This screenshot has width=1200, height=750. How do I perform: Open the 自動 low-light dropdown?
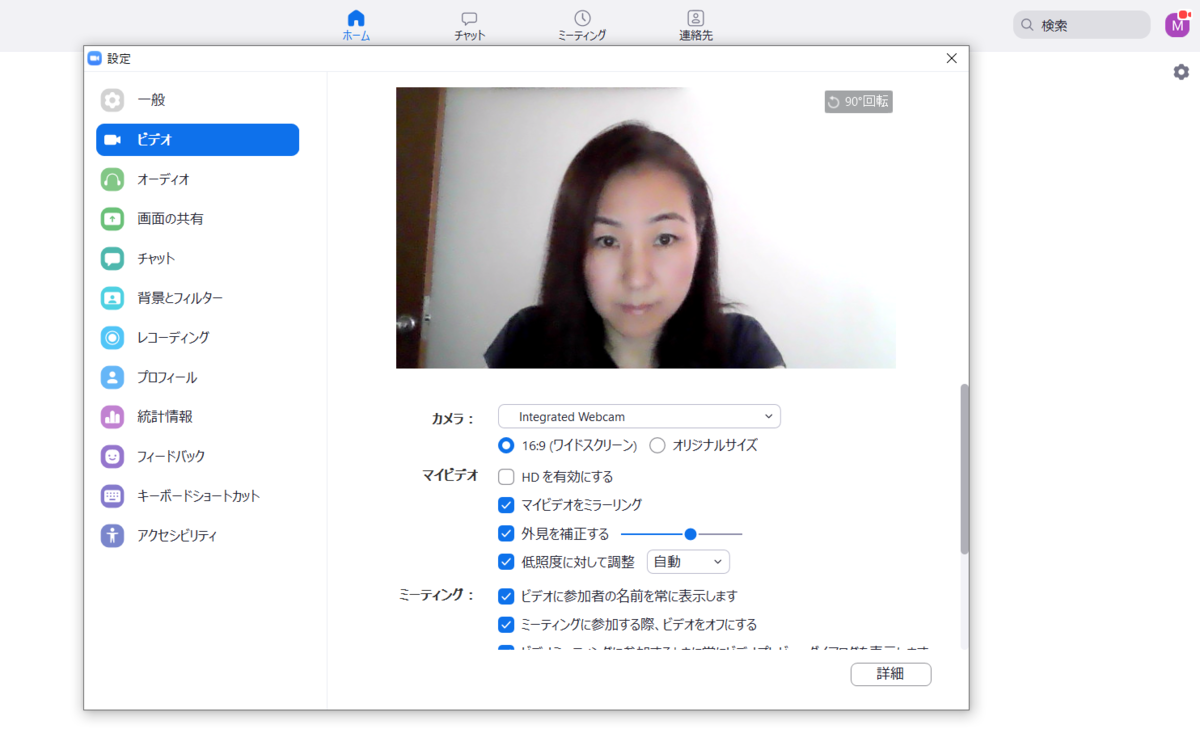point(688,562)
